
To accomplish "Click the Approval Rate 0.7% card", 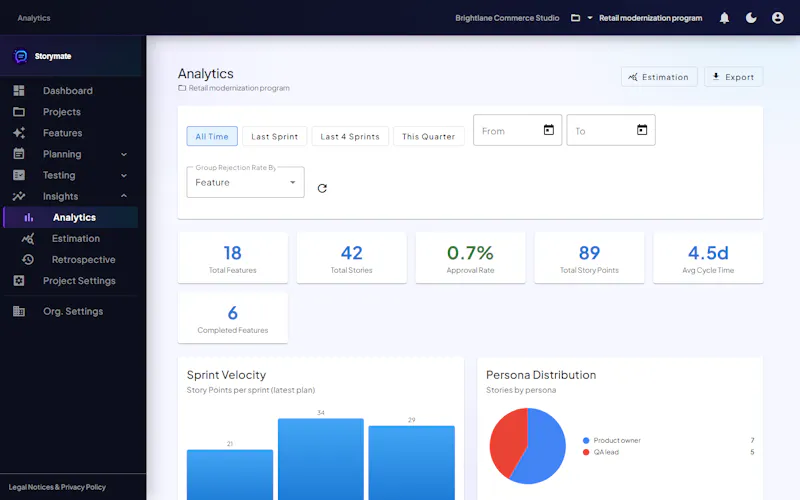I will click(x=470, y=258).
